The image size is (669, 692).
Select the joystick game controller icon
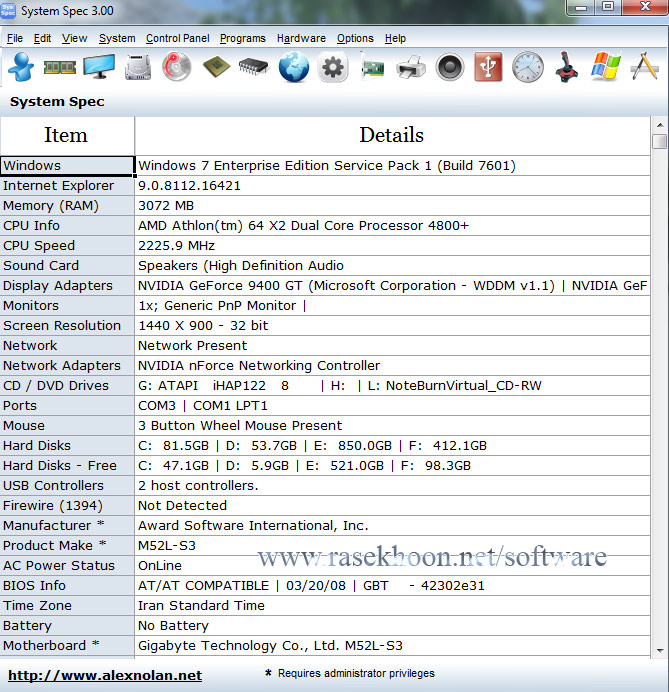coord(567,67)
